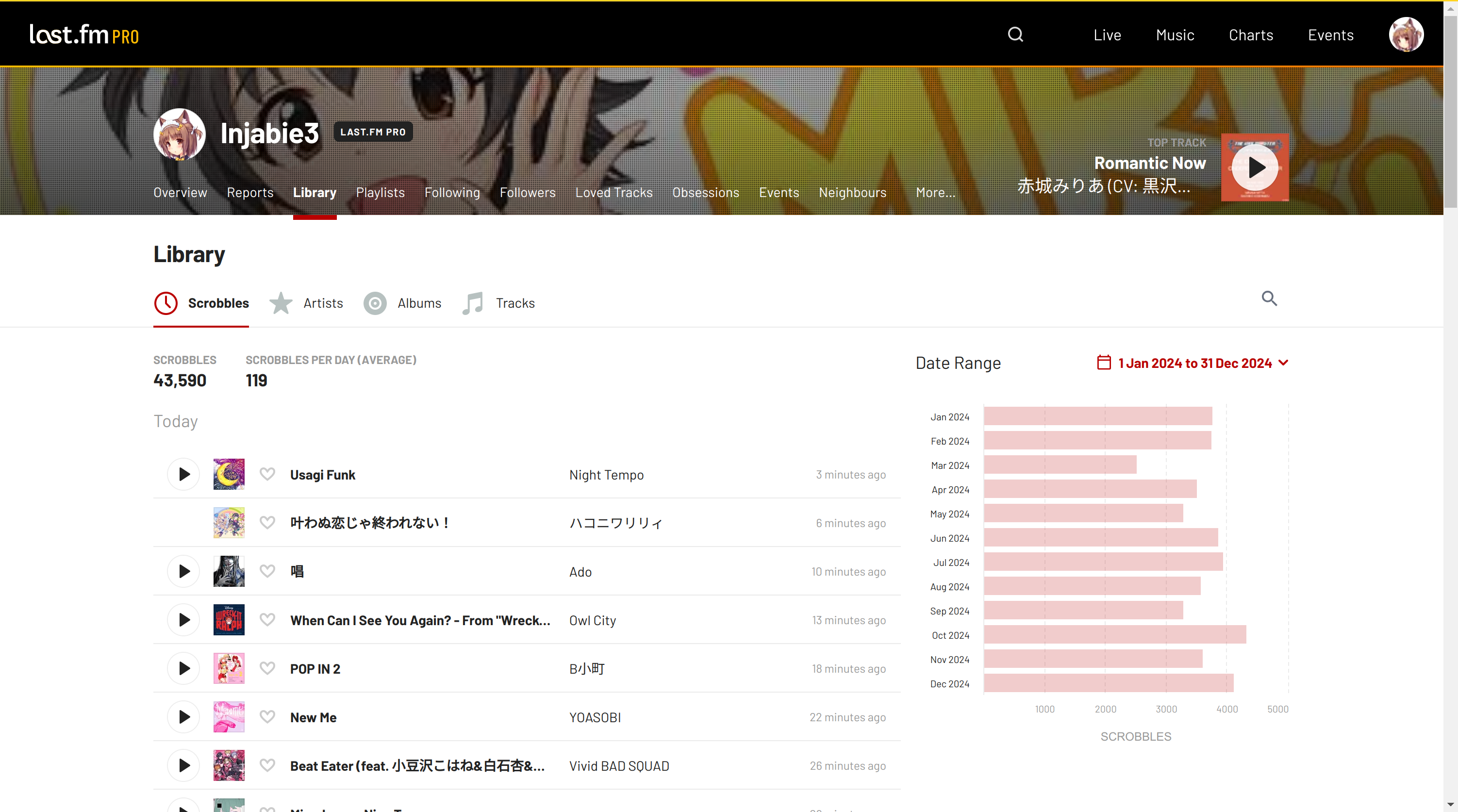Love the Owl City track
The image size is (1458, 812).
[x=267, y=620]
